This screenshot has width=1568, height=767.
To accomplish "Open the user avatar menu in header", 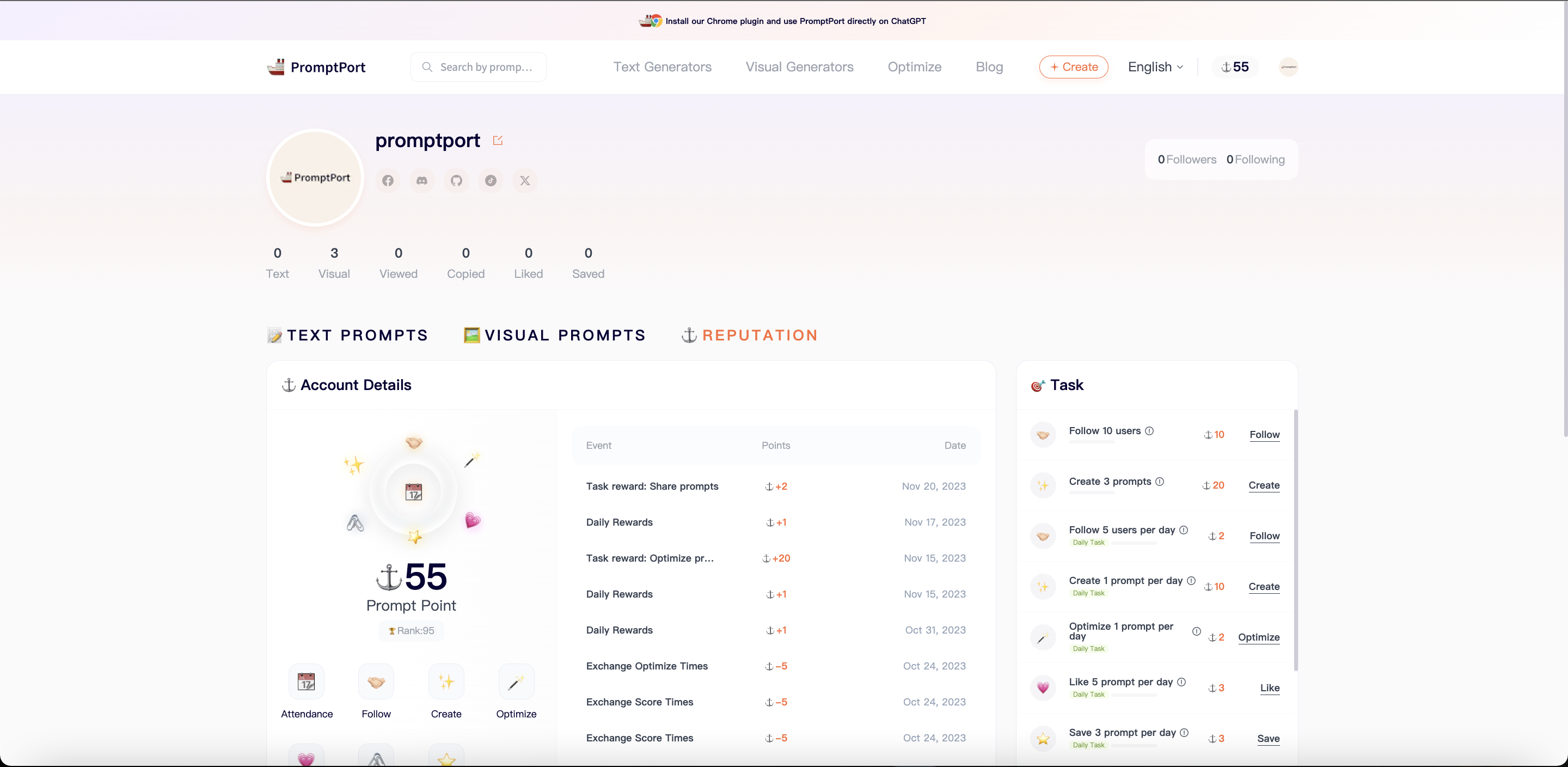I will pyautogui.click(x=1288, y=67).
